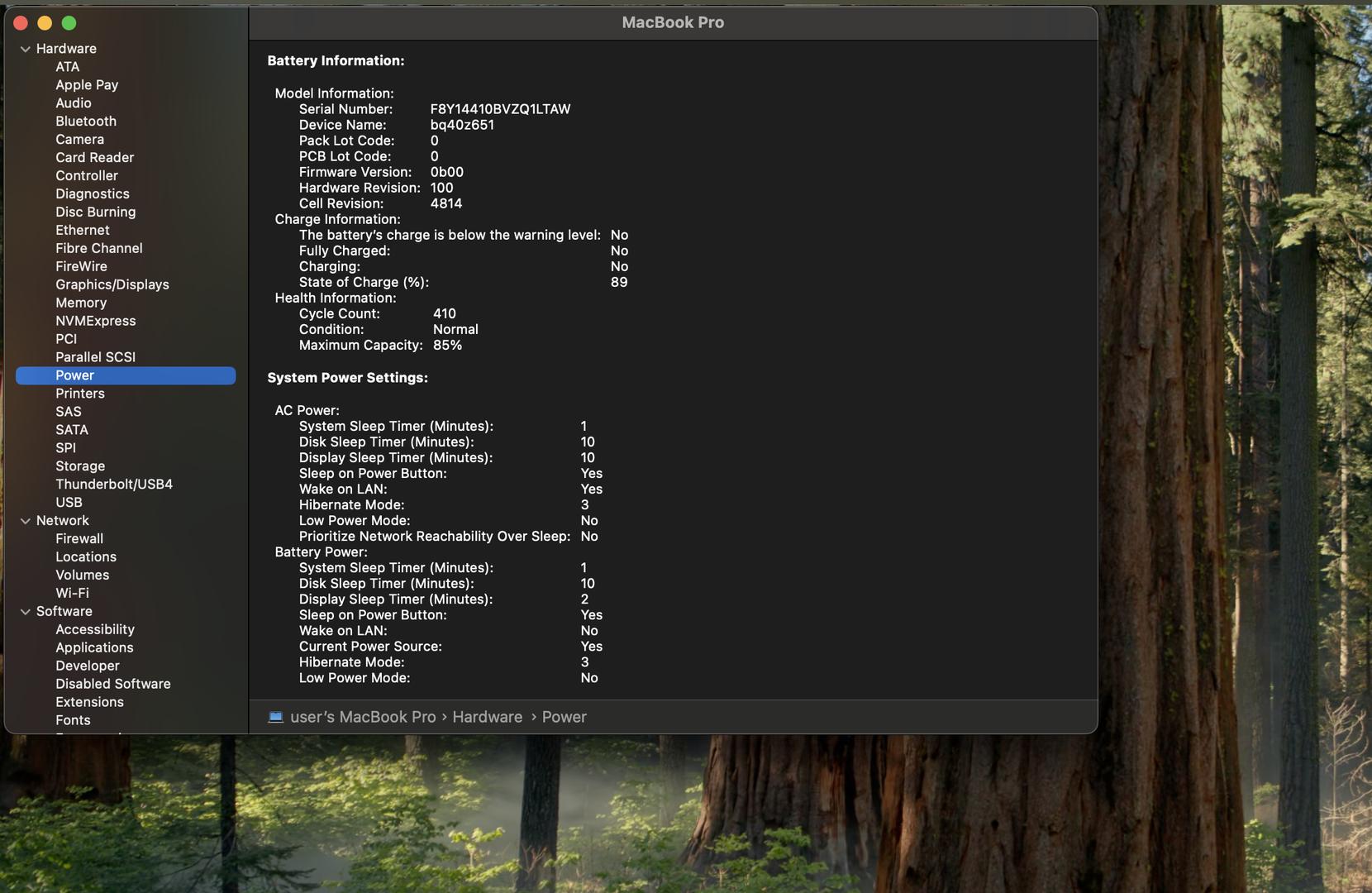The image size is (1372, 893).
Task: Click the MacBook Pro laptop icon in path bar
Action: [x=276, y=717]
